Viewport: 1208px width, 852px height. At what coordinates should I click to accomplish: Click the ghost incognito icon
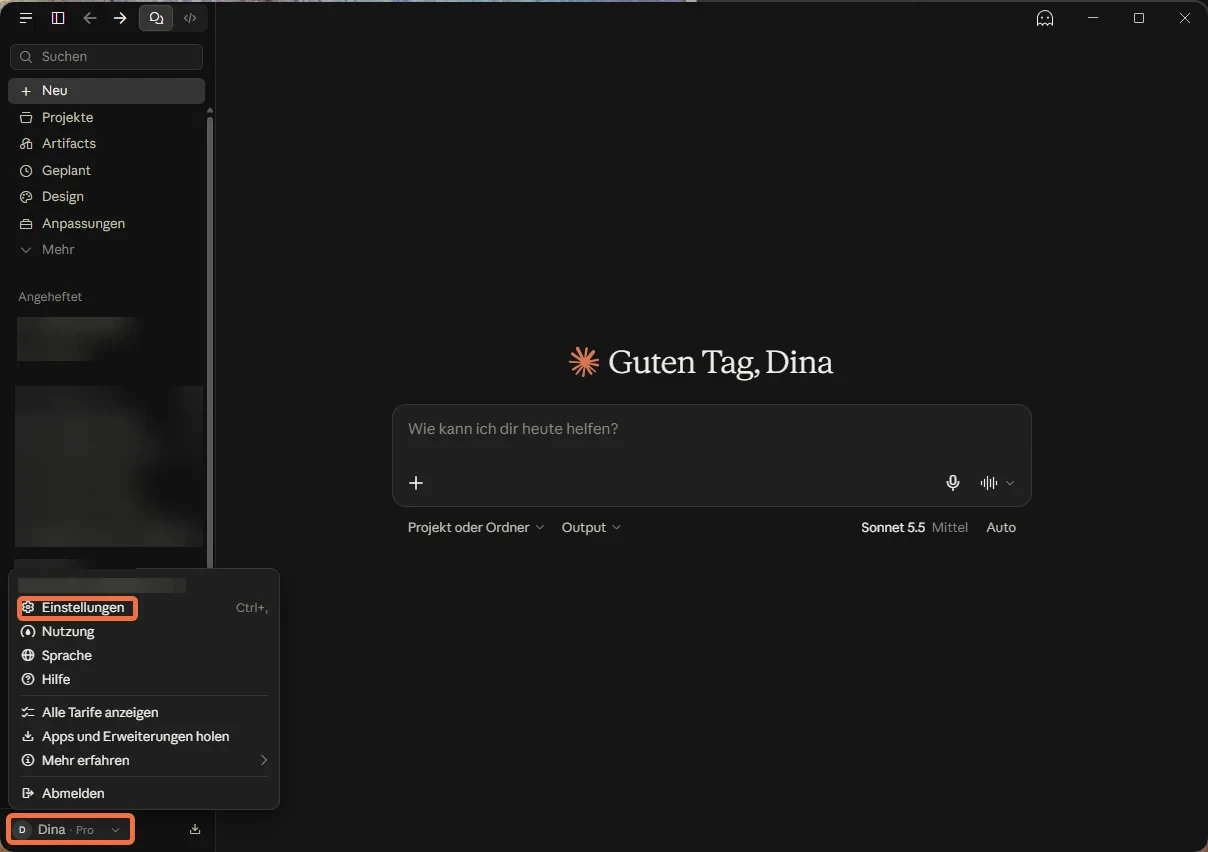(1045, 18)
